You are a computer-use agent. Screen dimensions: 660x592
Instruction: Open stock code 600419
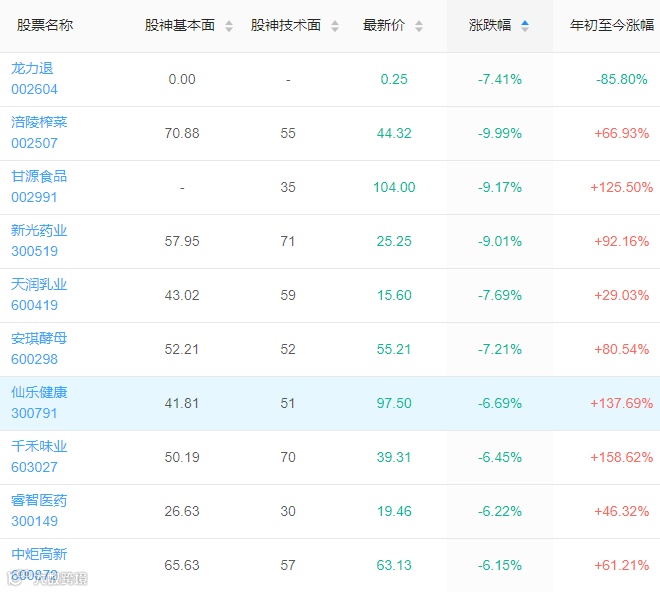(x=35, y=305)
